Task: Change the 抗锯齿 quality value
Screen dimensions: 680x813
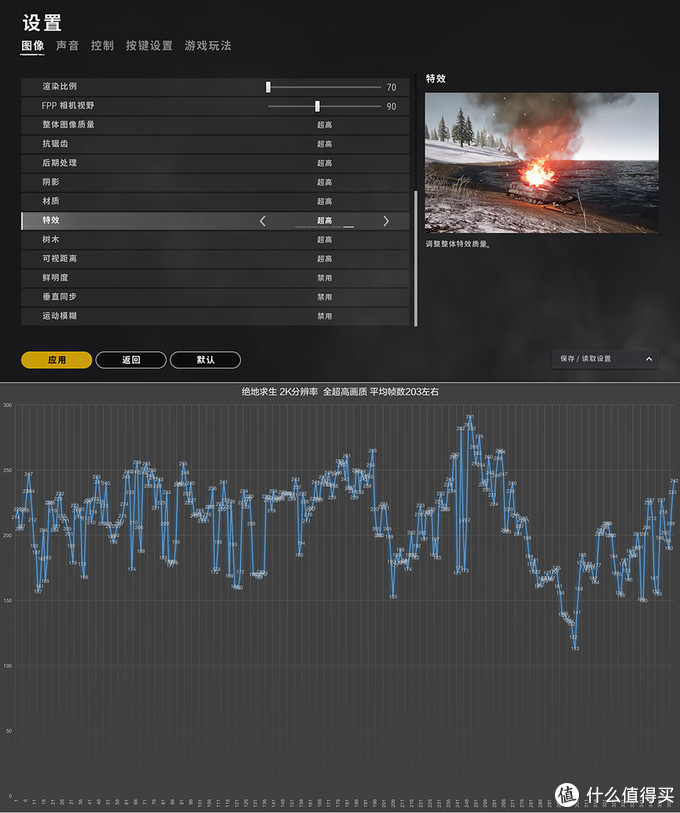Action: pyautogui.click(x=324, y=144)
